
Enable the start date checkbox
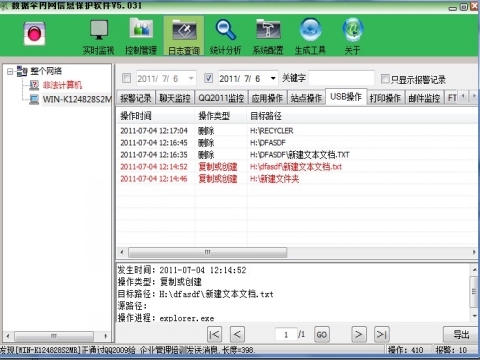[126, 78]
